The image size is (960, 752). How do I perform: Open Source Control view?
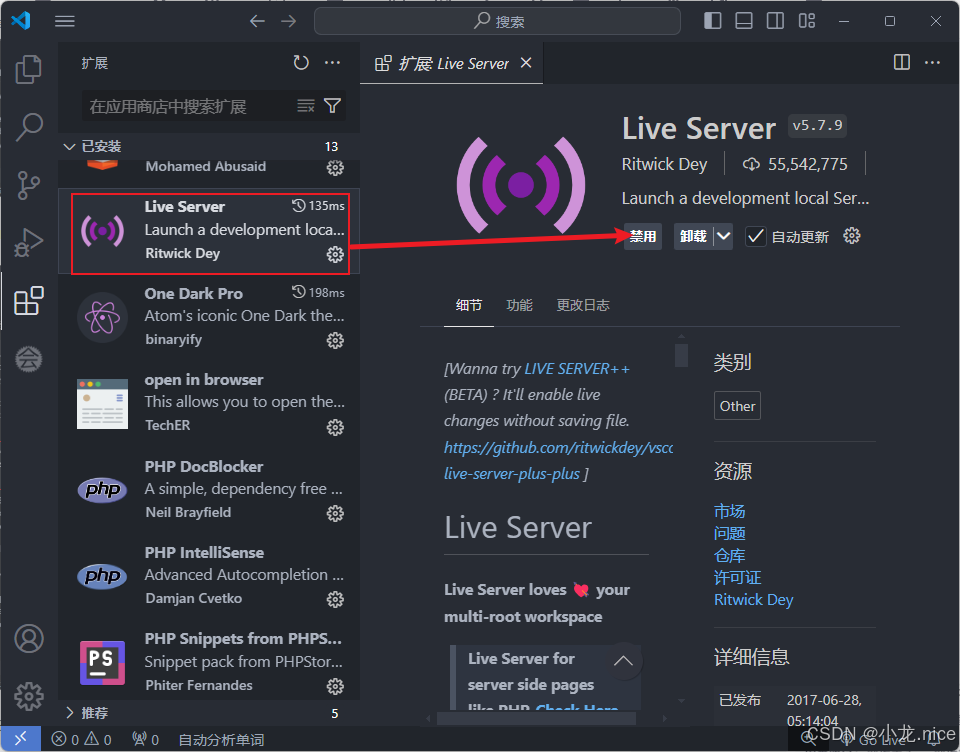click(x=28, y=185)
